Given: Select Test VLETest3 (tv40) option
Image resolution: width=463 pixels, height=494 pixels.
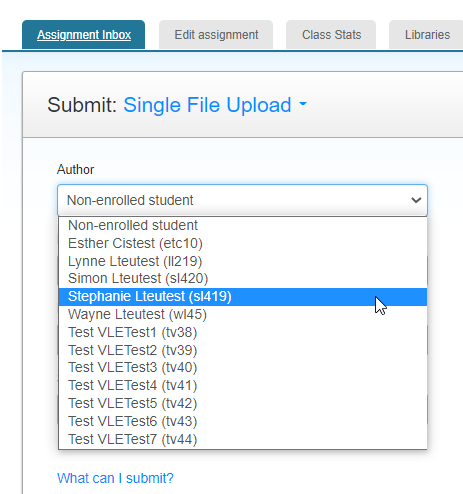Looking at the screenshot, I should click(x=243, y=367).
